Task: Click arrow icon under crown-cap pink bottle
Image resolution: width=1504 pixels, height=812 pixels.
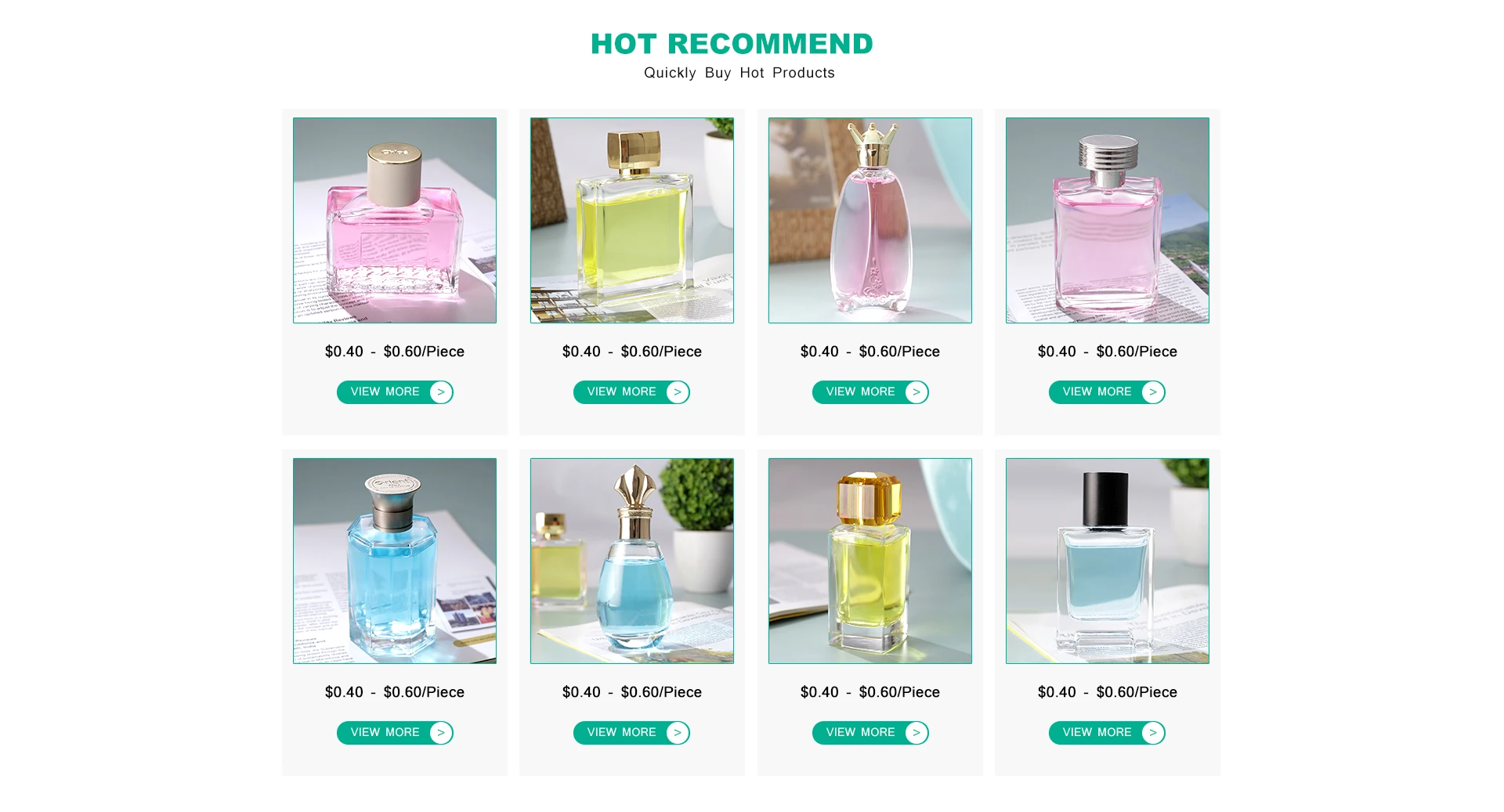Action: tap(916, 392)
